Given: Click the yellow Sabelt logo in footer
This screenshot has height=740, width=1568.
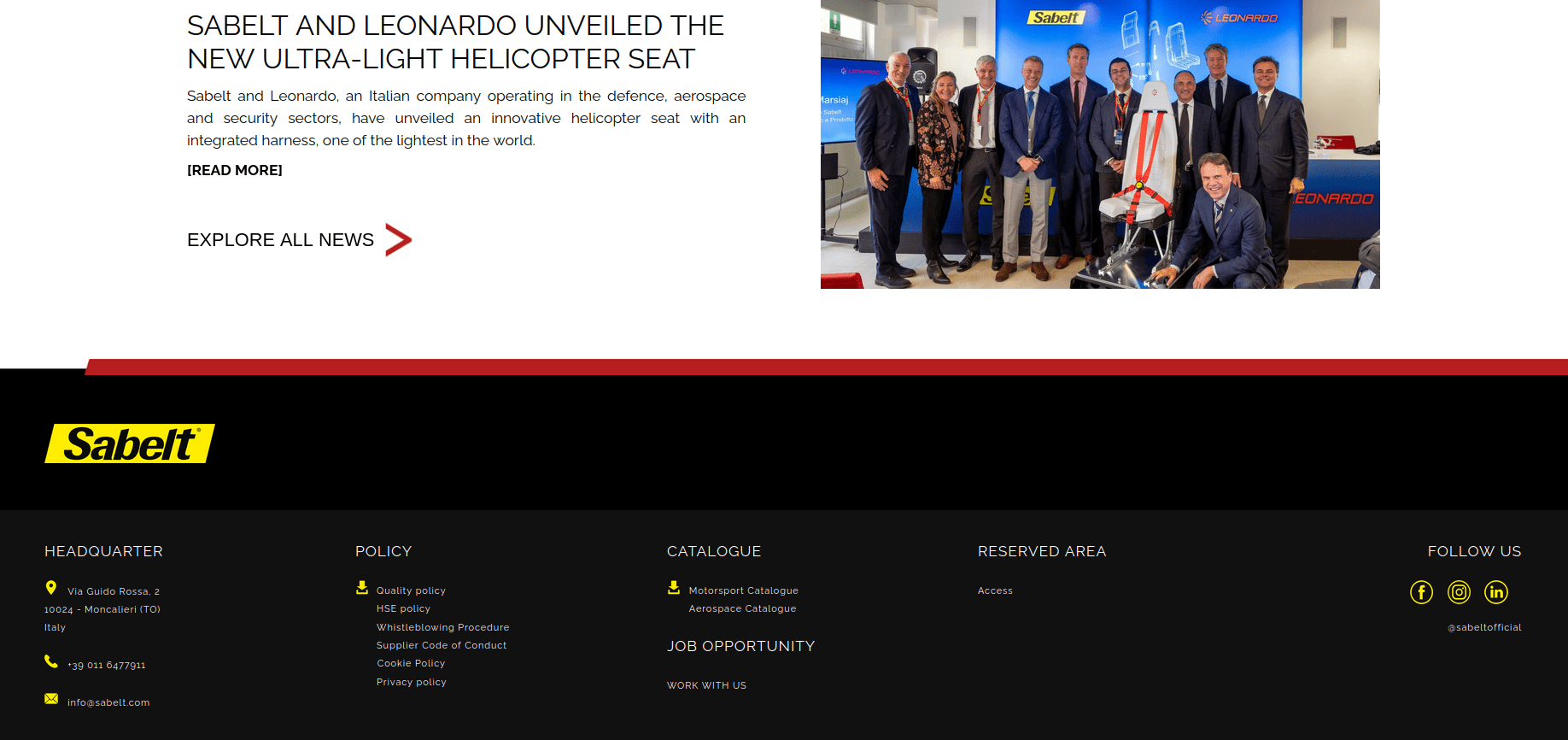Looking at the screenshot, I should [x=130, y=443].
